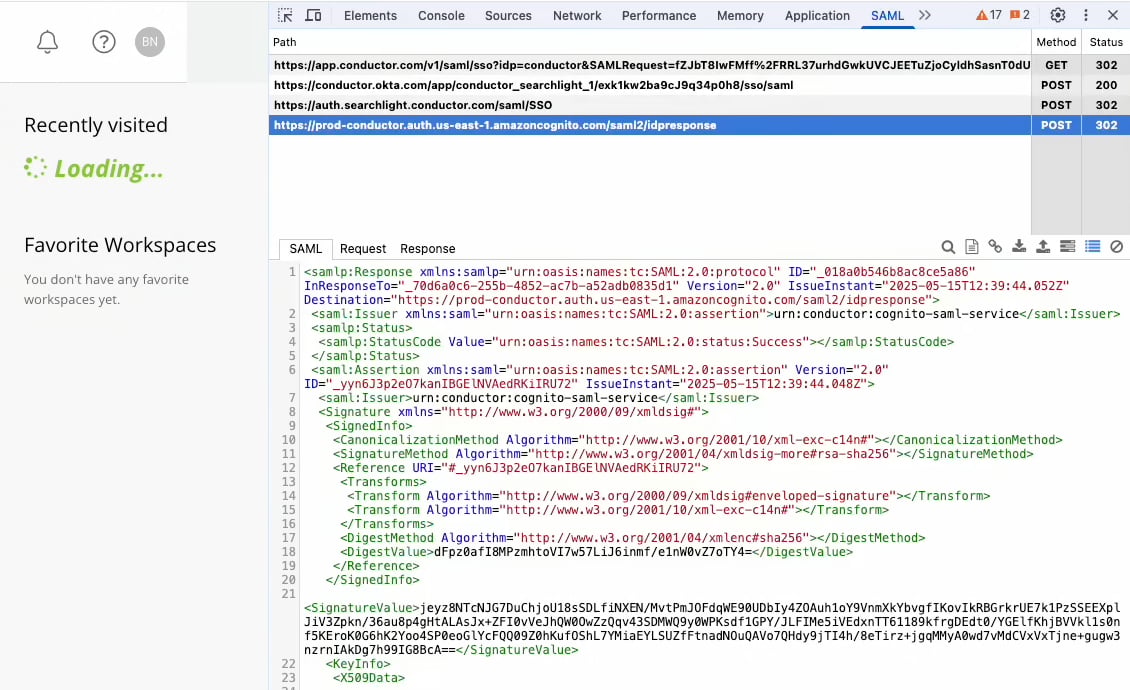Screen dimensions: 1130x690
Task: Click the 17 warnings indicator
Action: [x=989, y=15]
